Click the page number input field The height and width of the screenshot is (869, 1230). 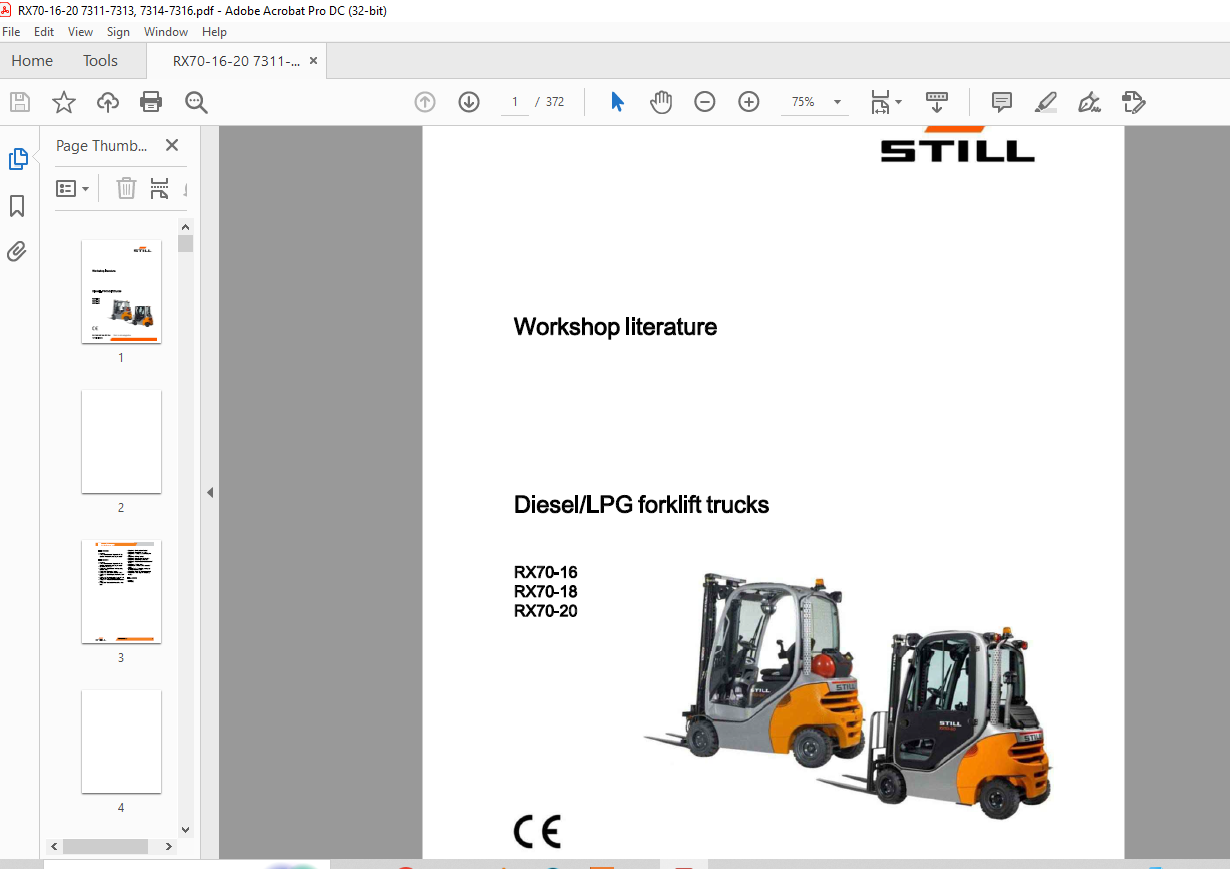[x=515, y=102]
